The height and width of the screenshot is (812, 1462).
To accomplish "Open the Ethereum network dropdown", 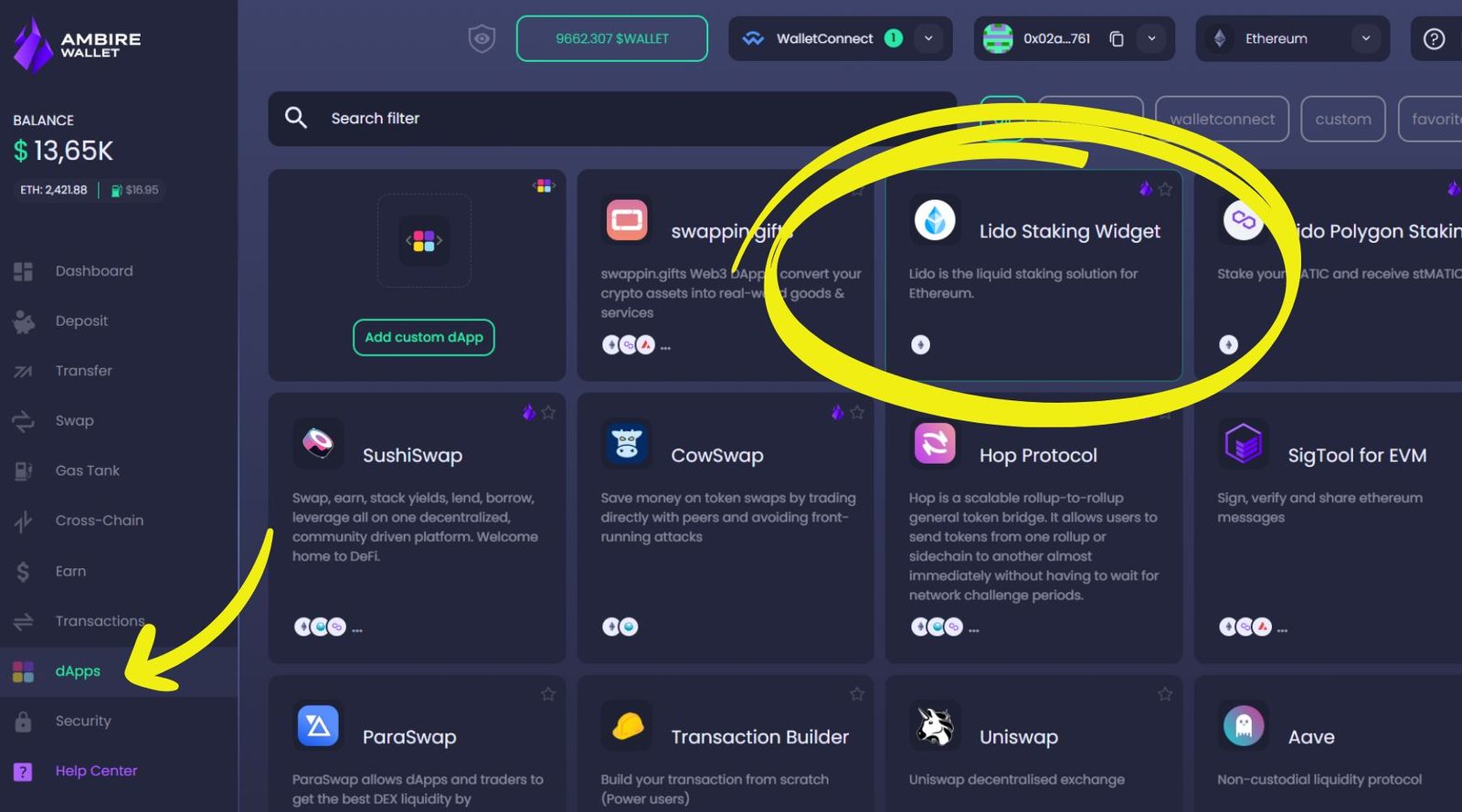I will (1292, 38).
